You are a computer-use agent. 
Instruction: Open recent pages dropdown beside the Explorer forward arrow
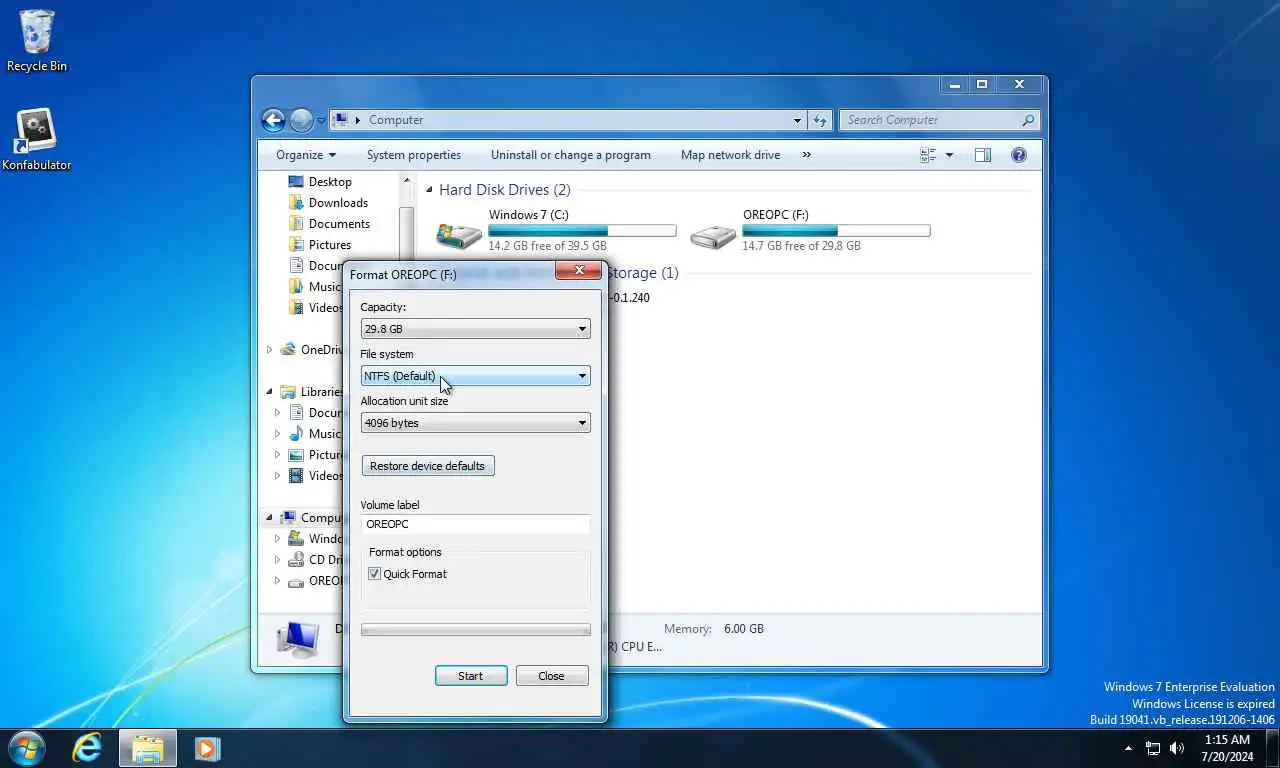coord(321,120)
